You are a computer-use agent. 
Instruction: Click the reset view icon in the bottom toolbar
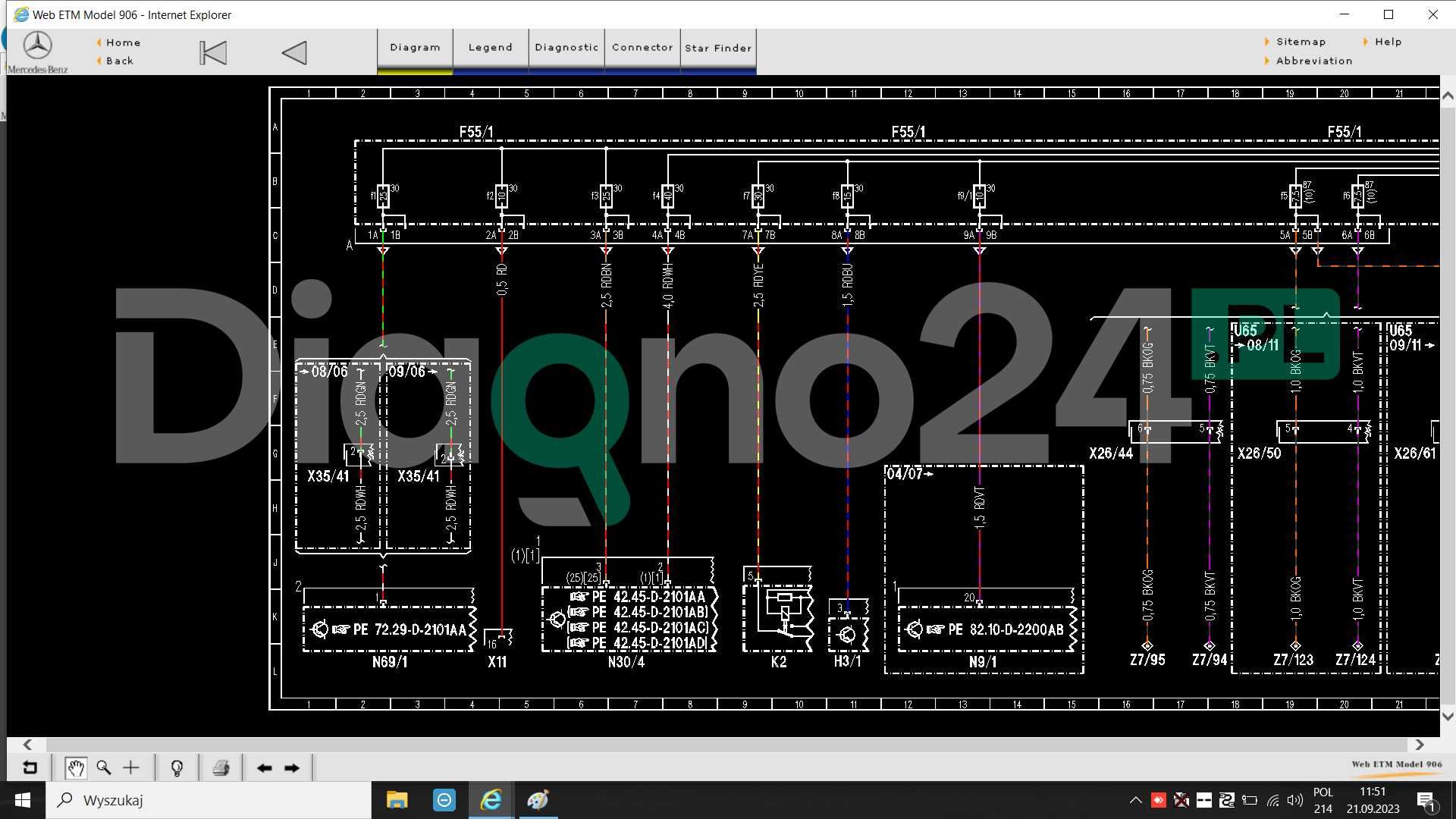point(30,767)
